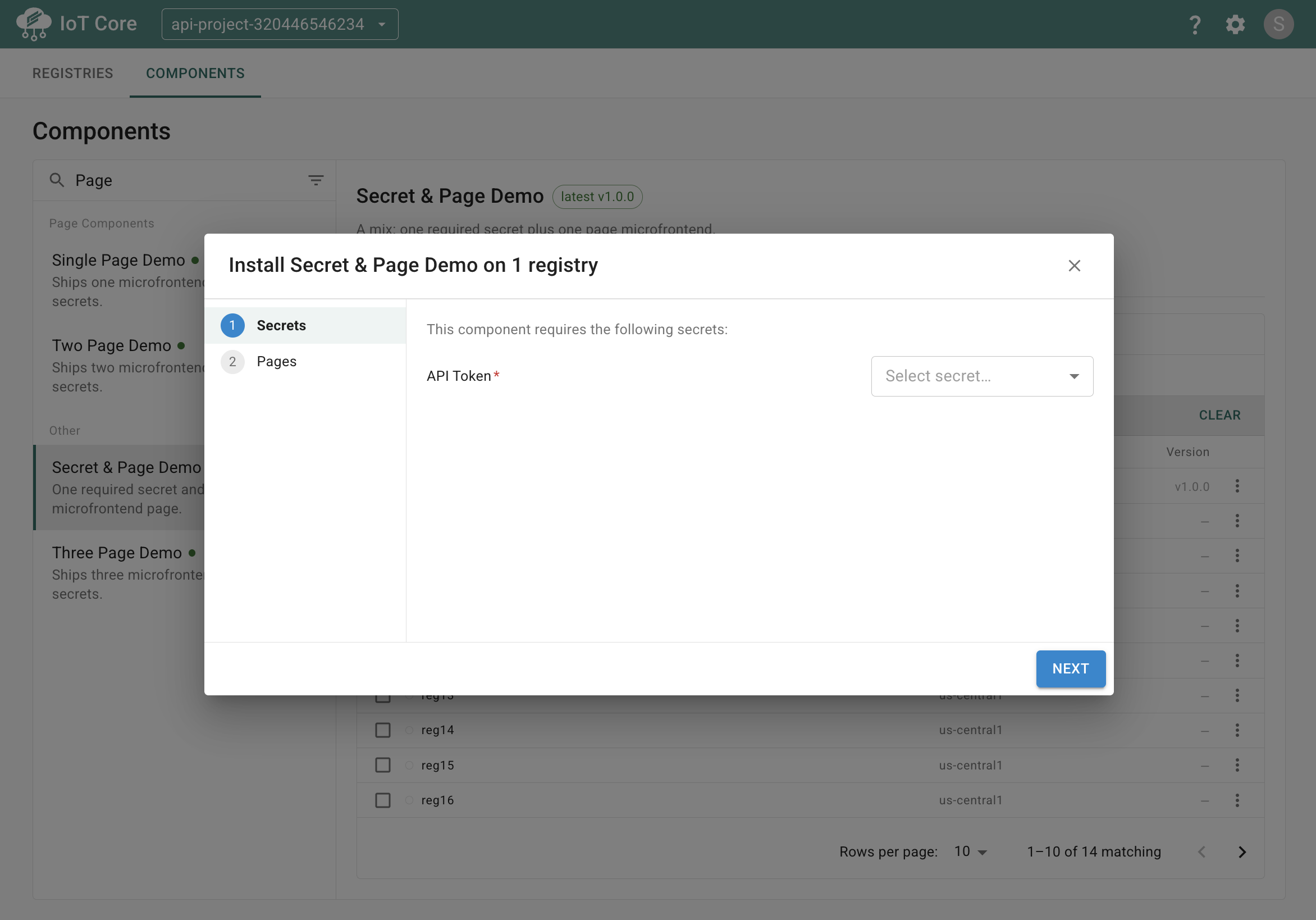Screen dimensions: 1316x920
Task: Open the rows per page dropdown
Action: (970, 851)
